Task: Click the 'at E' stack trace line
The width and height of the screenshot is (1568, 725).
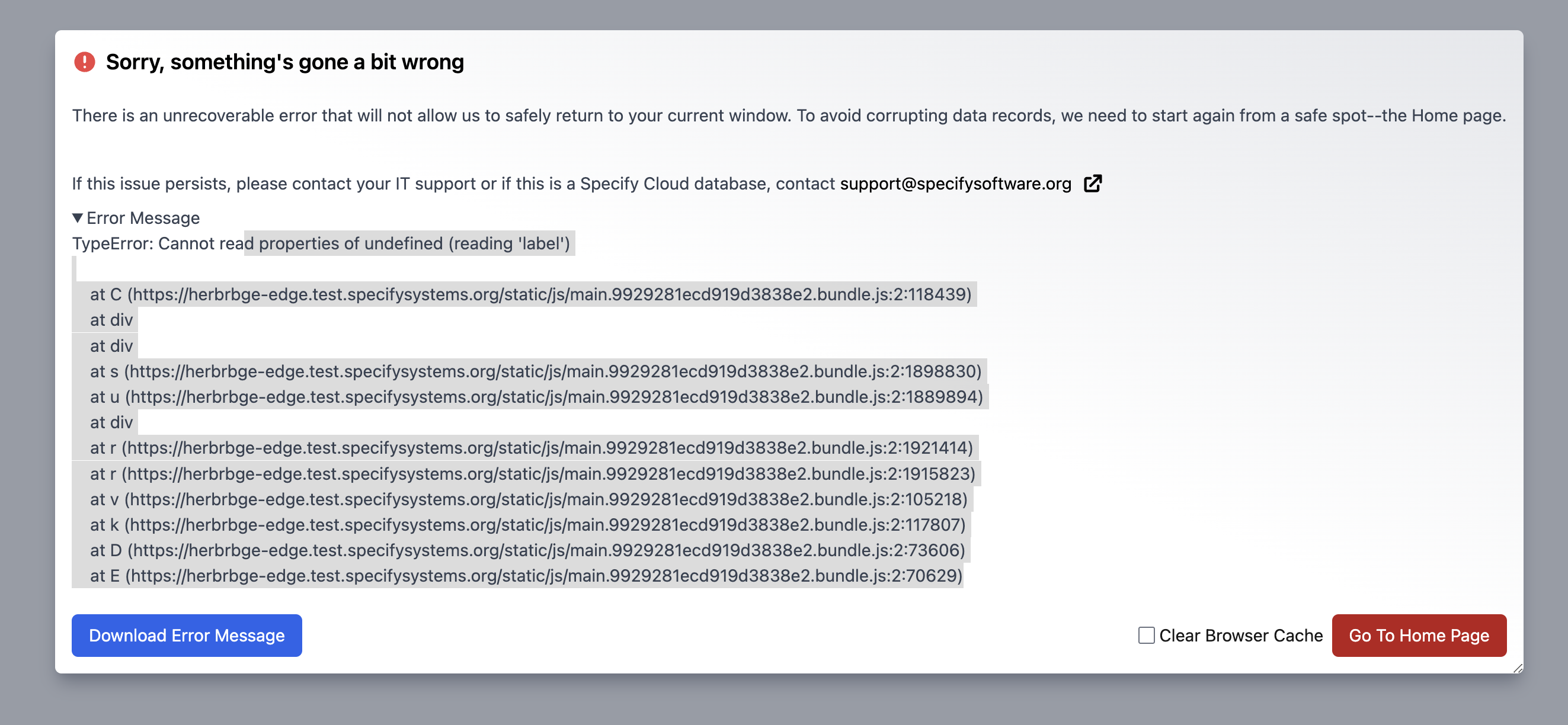Action: pos(527,575)
